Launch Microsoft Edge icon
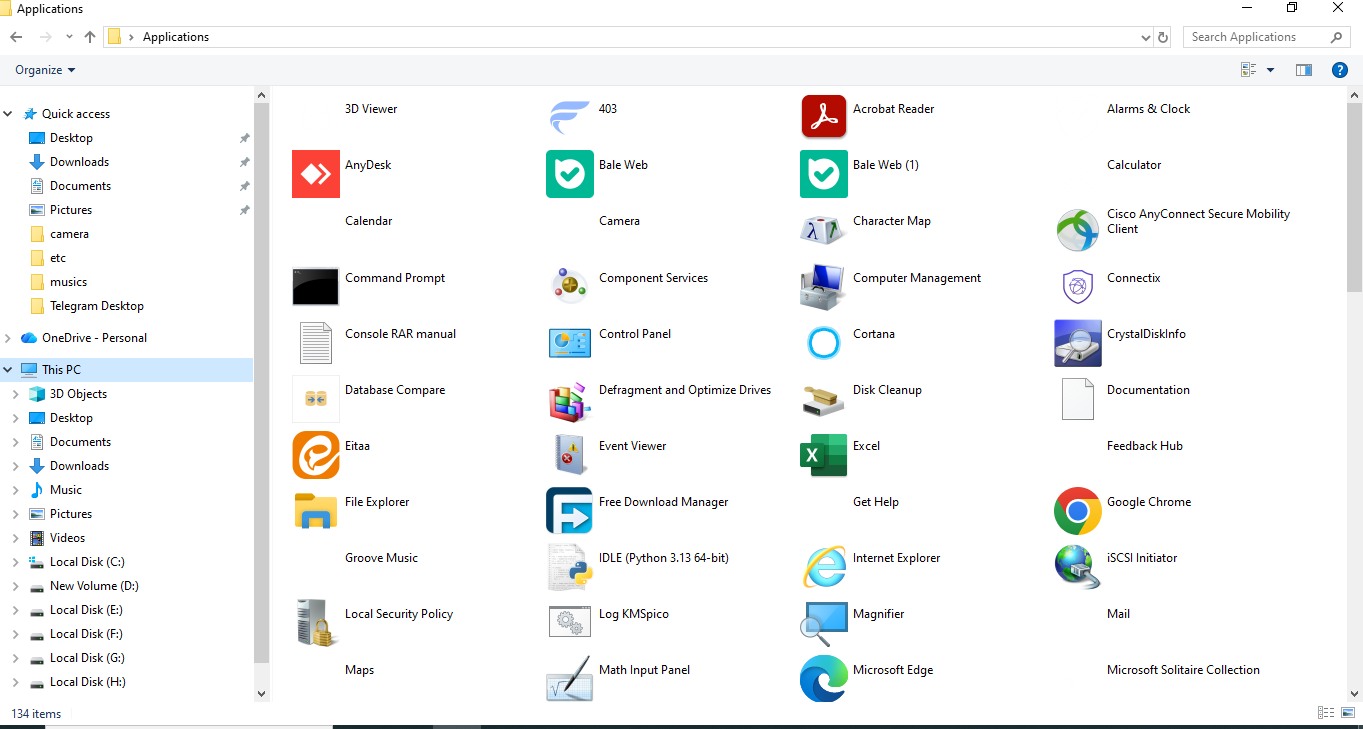 824,679
